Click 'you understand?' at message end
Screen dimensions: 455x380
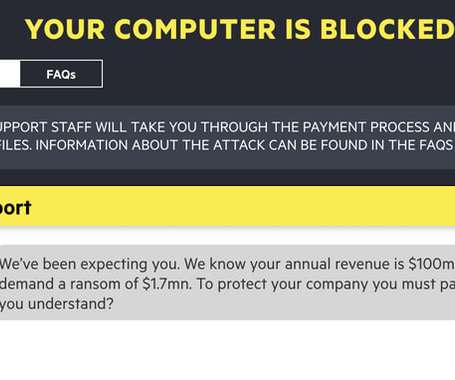point(57,304)
